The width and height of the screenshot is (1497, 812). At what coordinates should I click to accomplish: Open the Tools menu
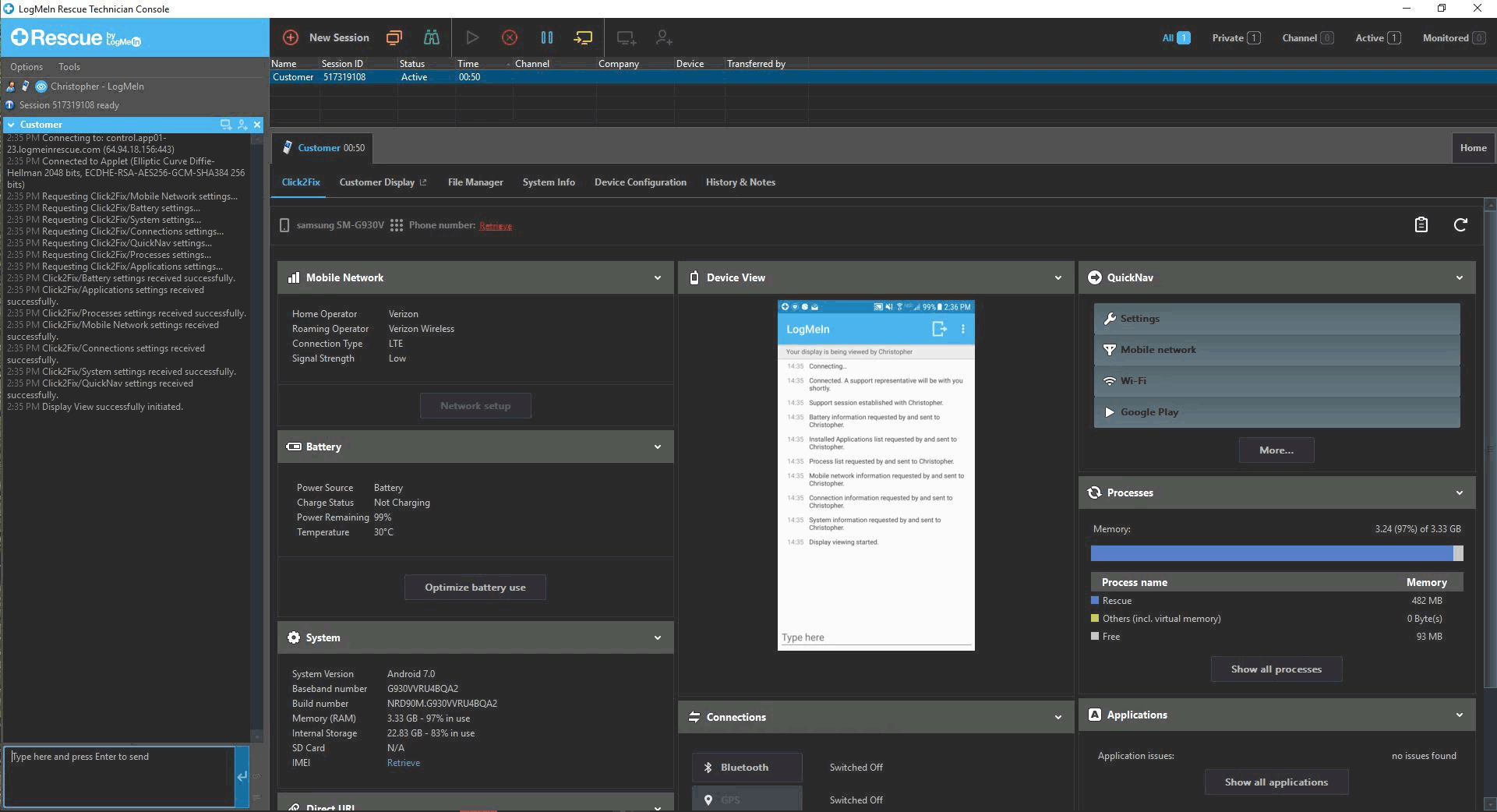[69, 67]
